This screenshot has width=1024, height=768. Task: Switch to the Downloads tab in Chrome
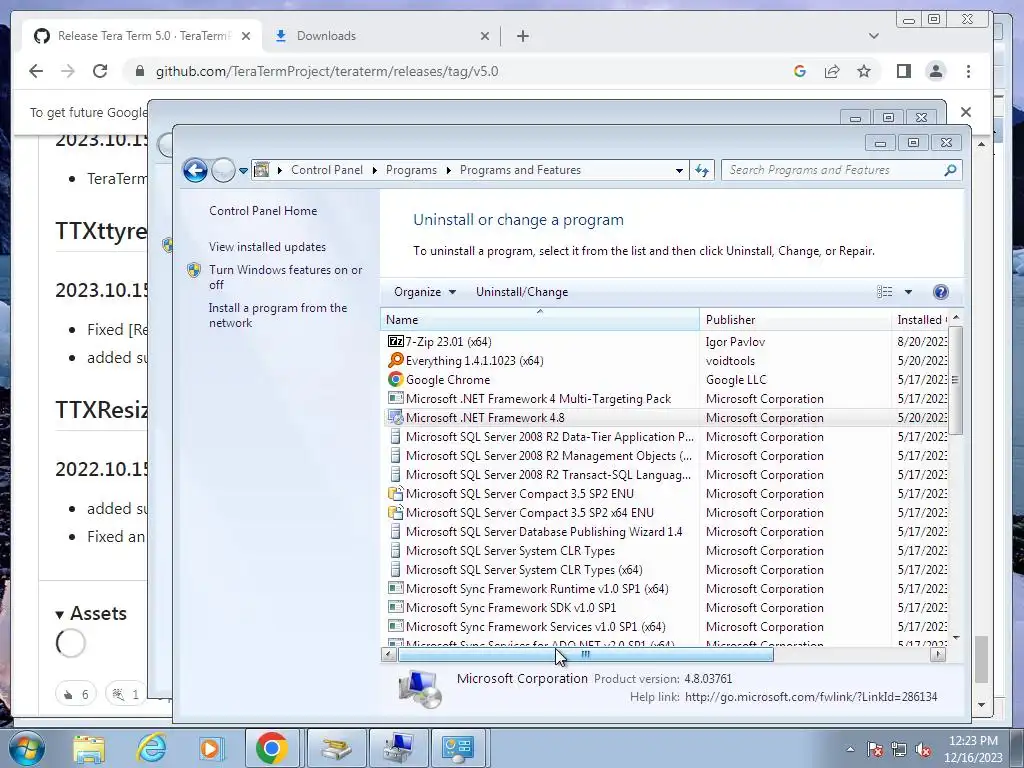382,36
